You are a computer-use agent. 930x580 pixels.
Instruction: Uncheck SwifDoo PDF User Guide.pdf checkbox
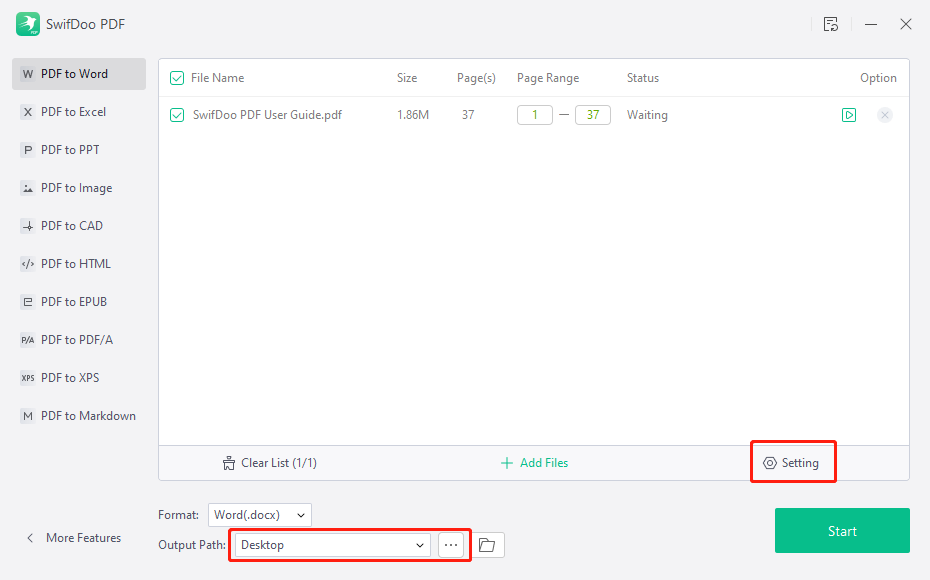[x=177, y=115]
